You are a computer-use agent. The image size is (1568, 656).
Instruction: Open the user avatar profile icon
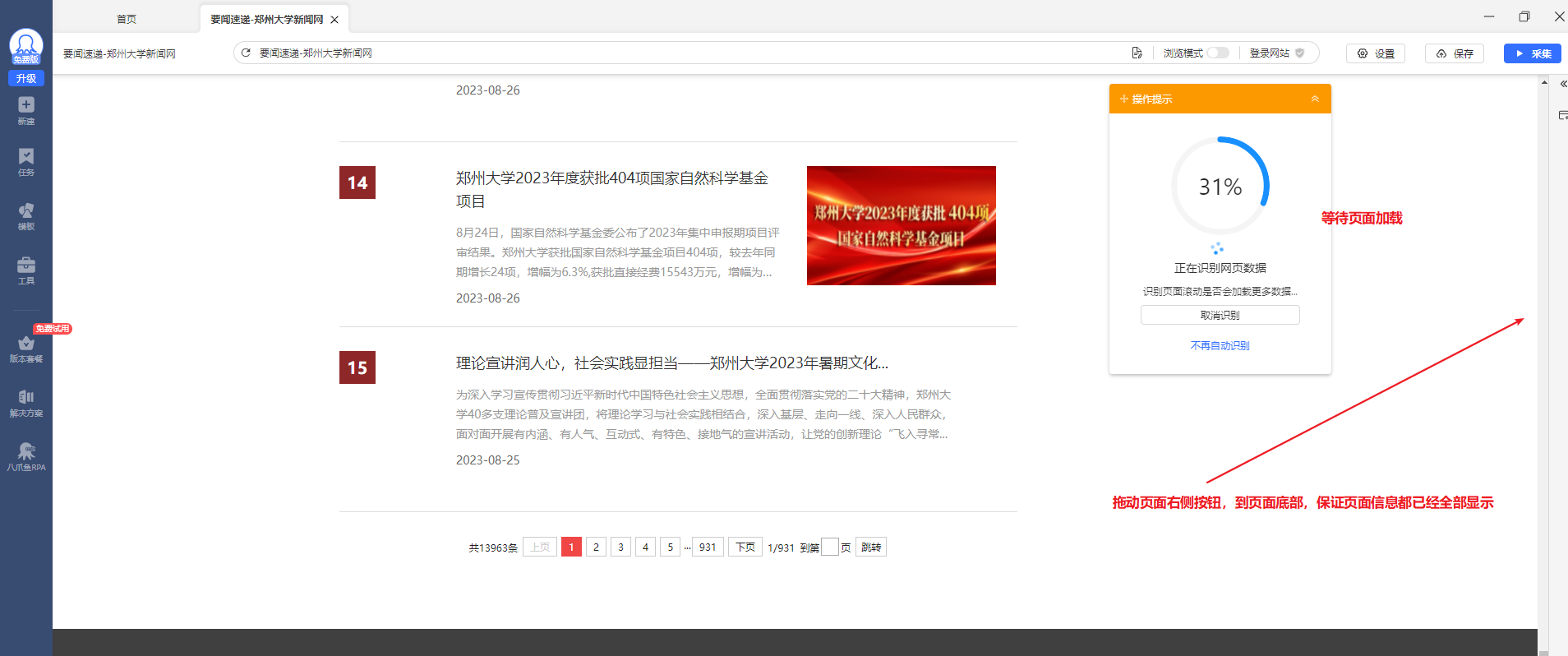(26, 46)
